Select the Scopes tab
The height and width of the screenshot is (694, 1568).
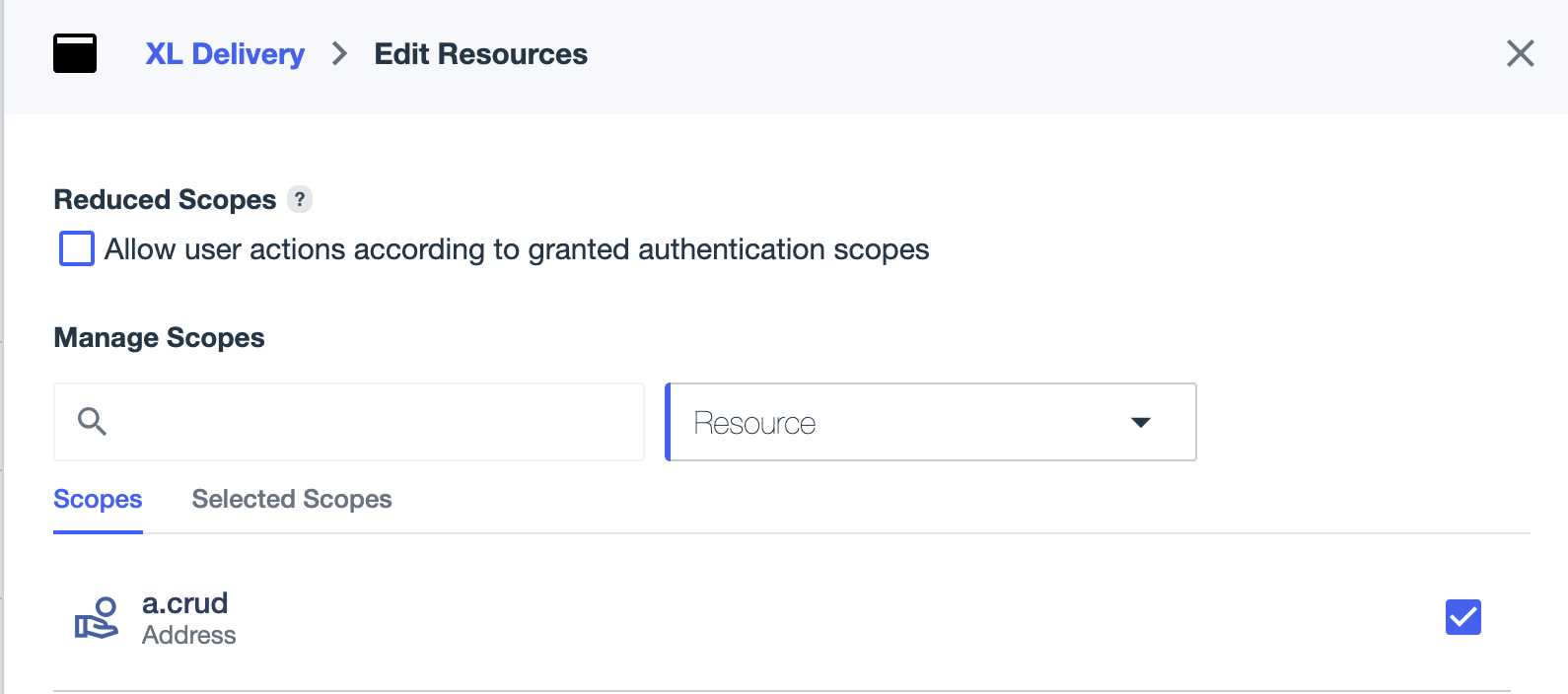97,499
